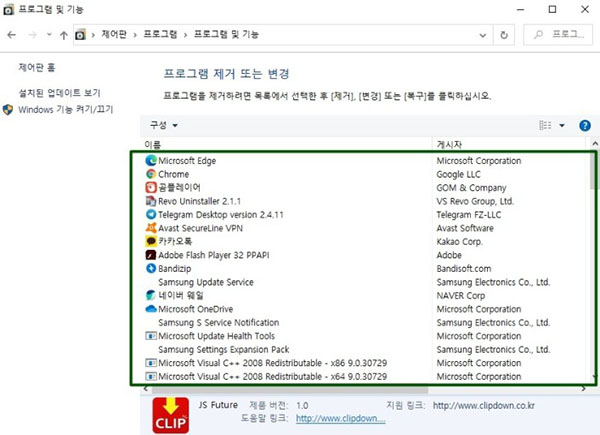Click the Adobe Flash Player icon
Screen dimensions: 600x435
click(x=151, y=255)
